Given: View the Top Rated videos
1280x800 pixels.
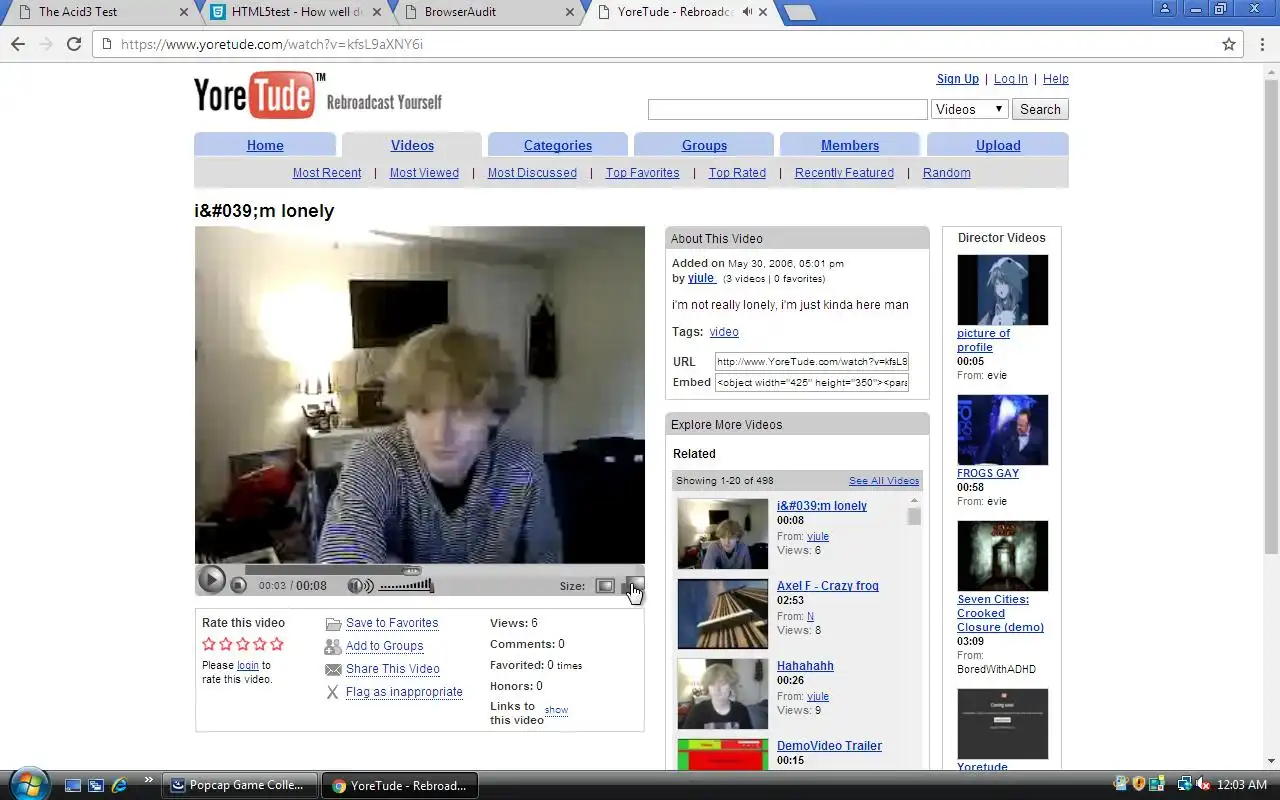Looking at the screenshot, I should (737, 173).
